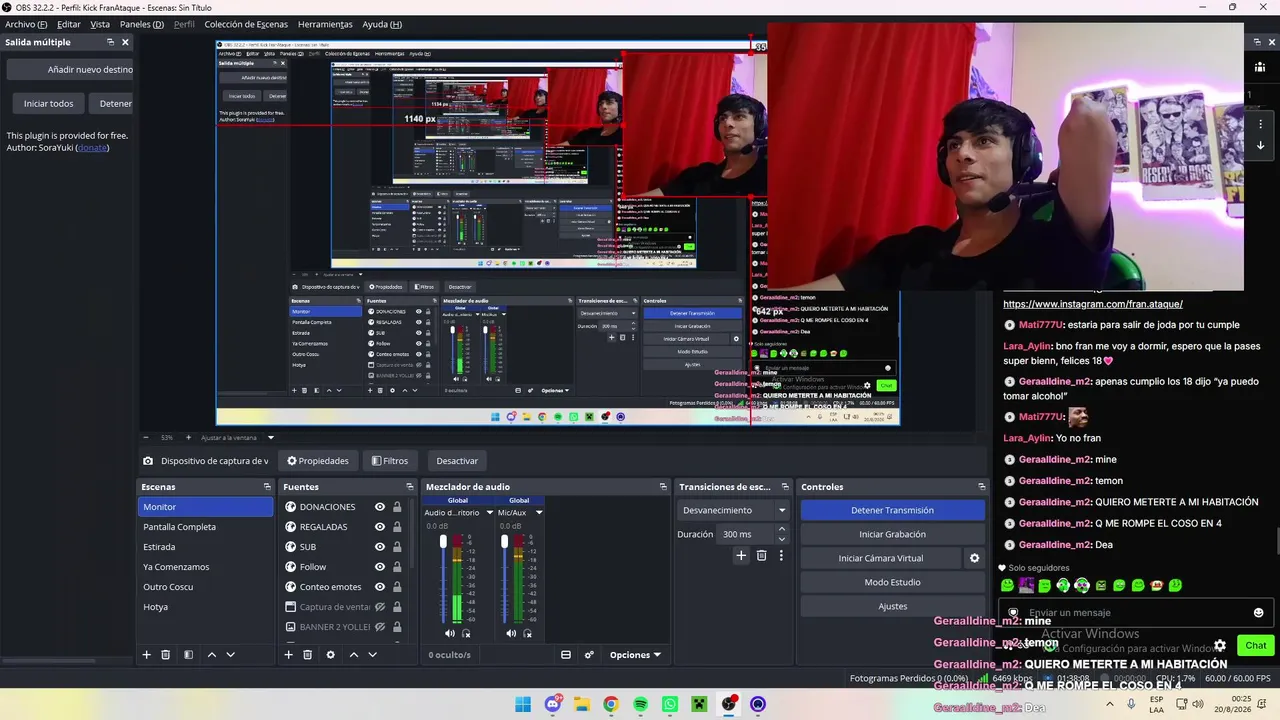Click Añadir nuevo destino button
1280x720 pixels.
click(69, 70)
